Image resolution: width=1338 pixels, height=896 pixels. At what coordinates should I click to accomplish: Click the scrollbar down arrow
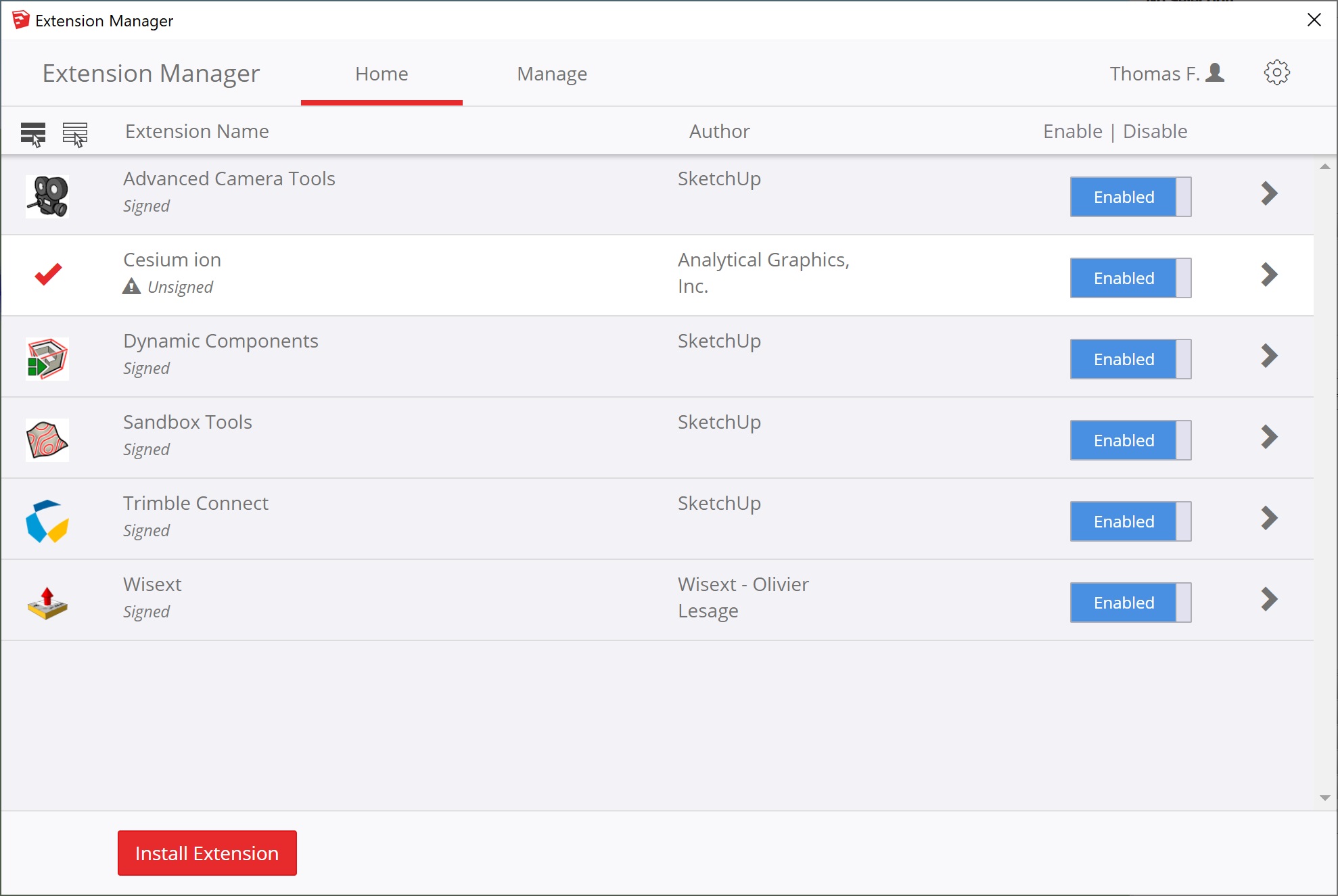[x=1324, y=798]
